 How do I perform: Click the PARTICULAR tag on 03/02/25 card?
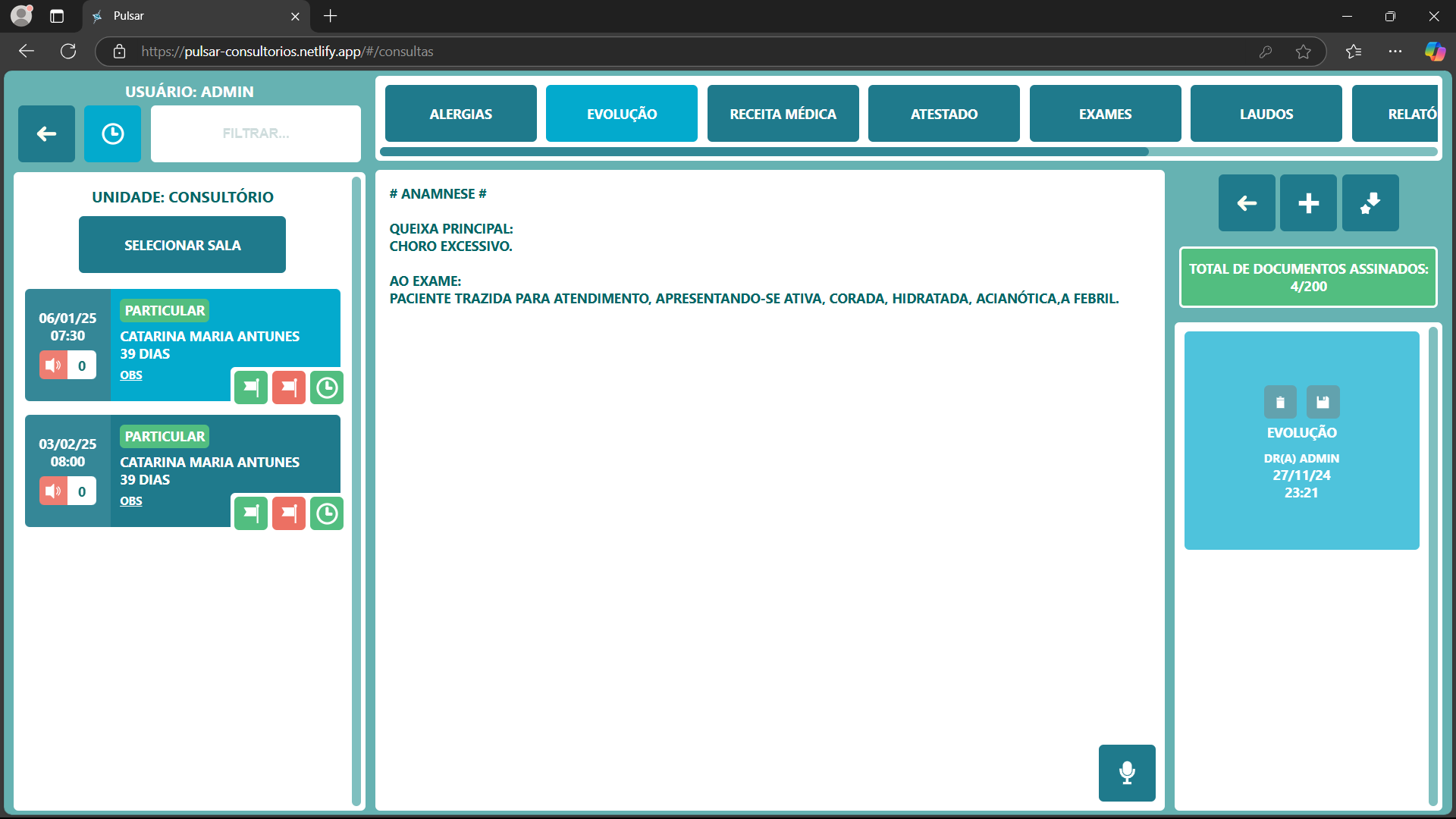(x=165, y=436)
